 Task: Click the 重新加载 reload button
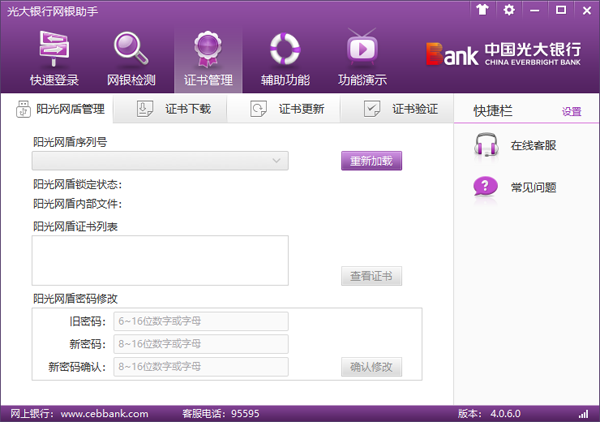click(371, 161)
